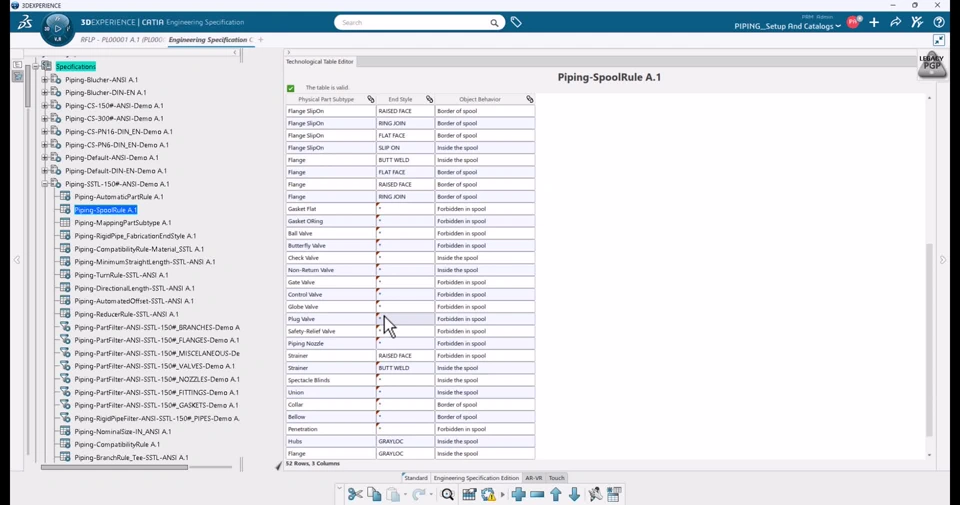960x505 pixels.
Task: Click the plus Add icon in header
Action: coord(874,23)
